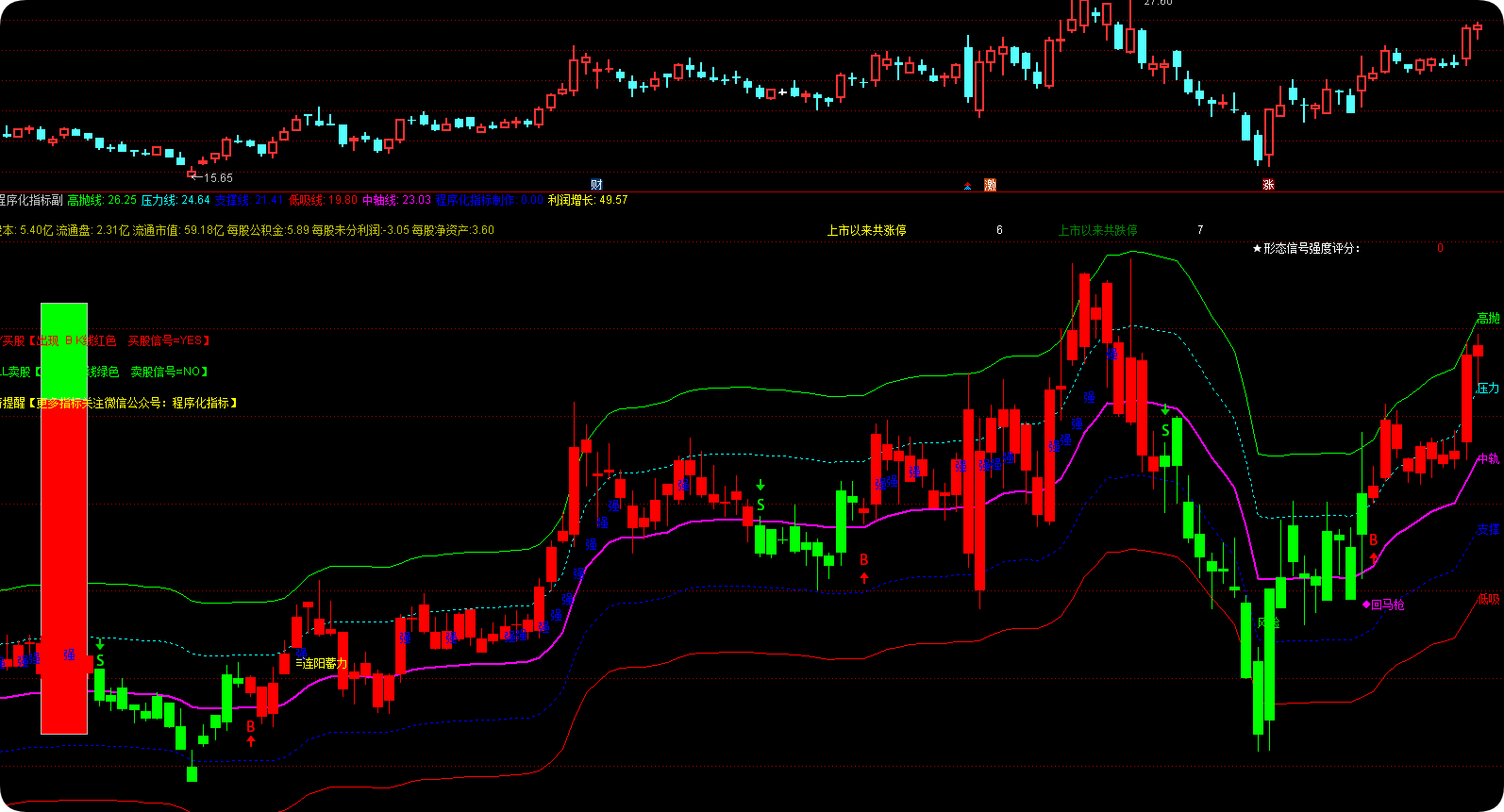1504x812 pixels.
Task: Click the ★形态信号强度评分 label
Action: (1306, 248)
